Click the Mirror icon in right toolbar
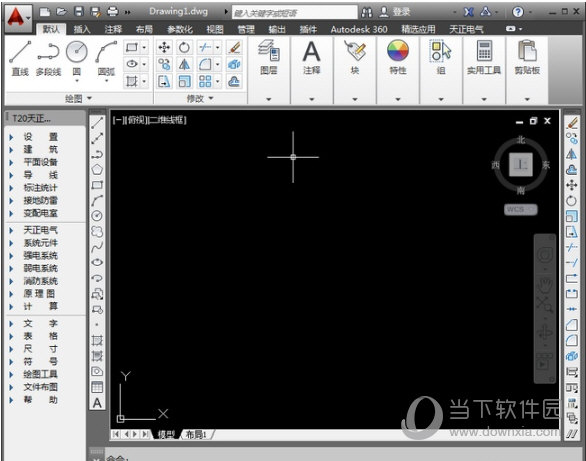Screen dimensions: 586x461 pyautogui.click(x=571, y=154)
